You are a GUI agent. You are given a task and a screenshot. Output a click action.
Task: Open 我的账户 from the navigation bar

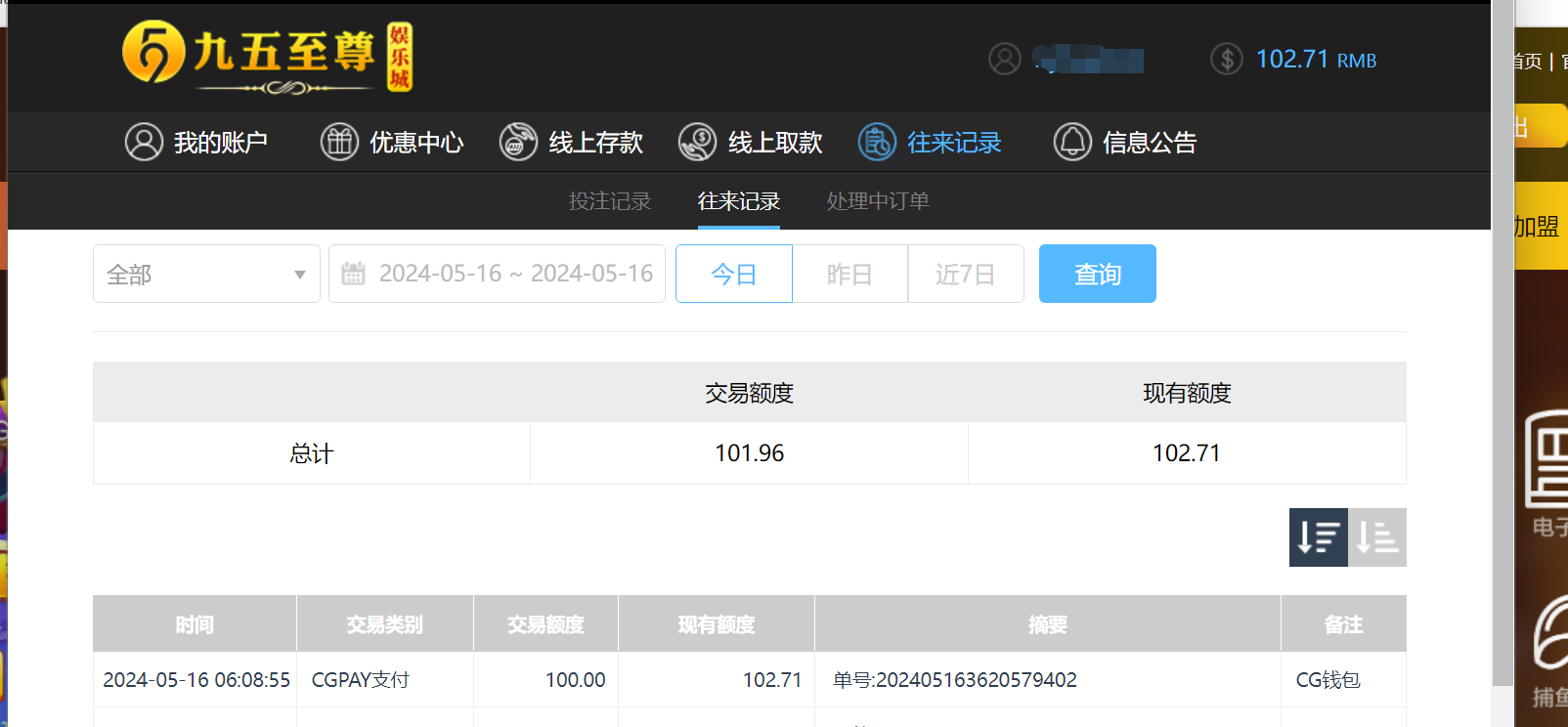click(196, 143)
